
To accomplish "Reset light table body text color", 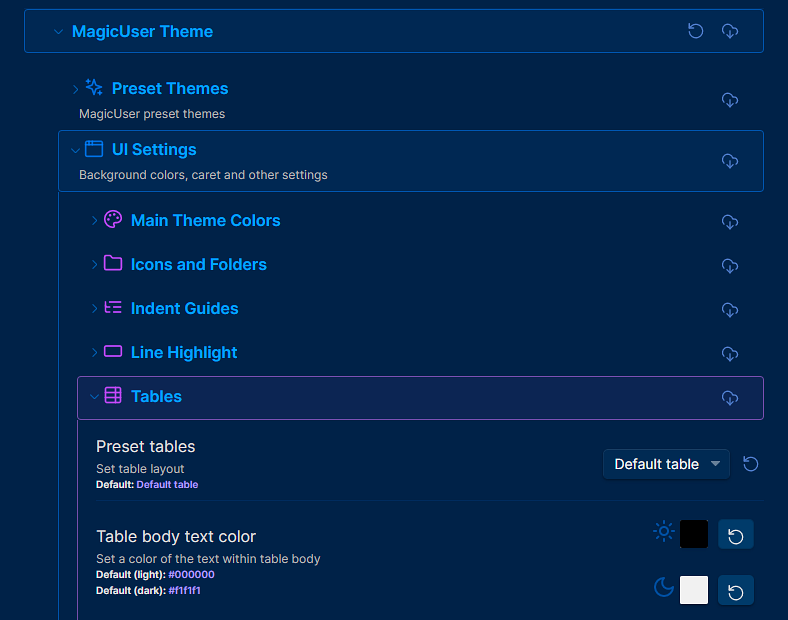I will click(736, 534).
